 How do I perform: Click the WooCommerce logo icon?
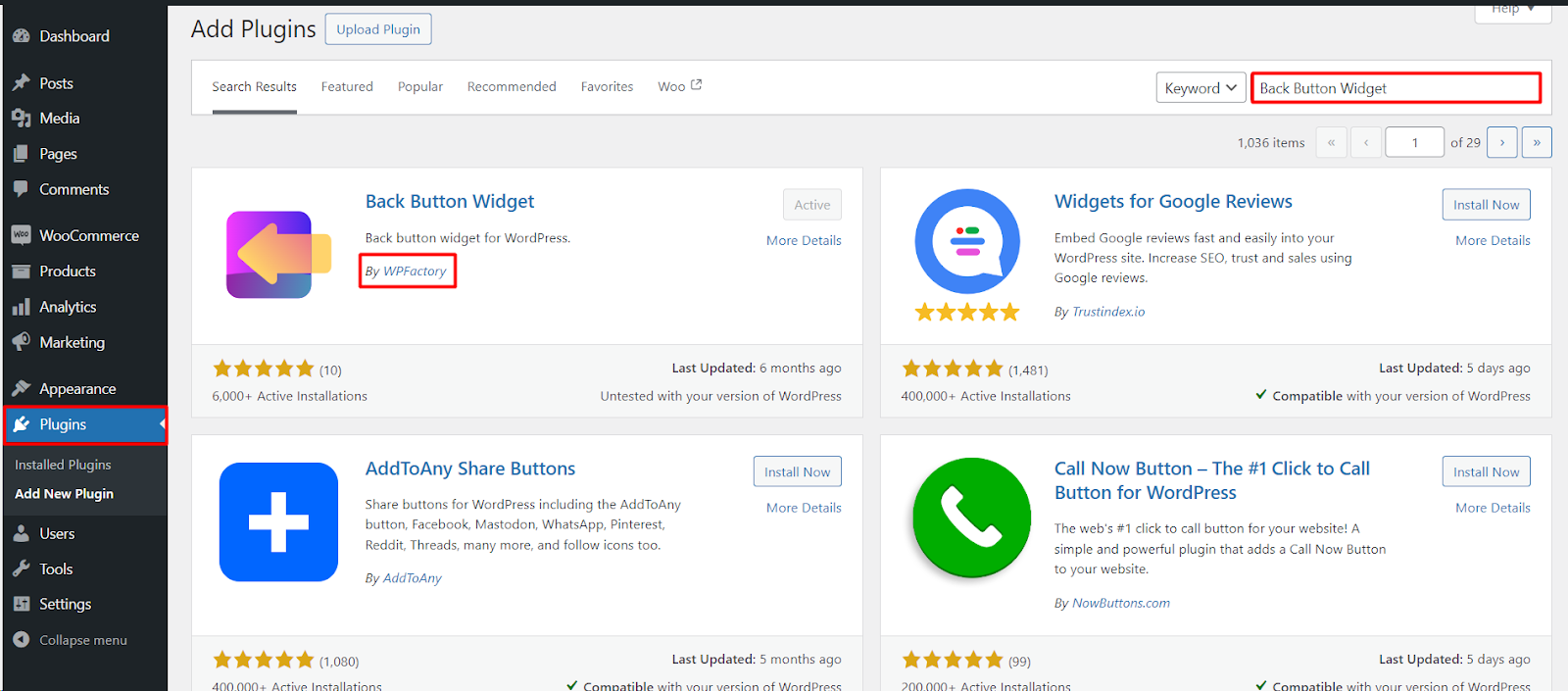(21, 235)
